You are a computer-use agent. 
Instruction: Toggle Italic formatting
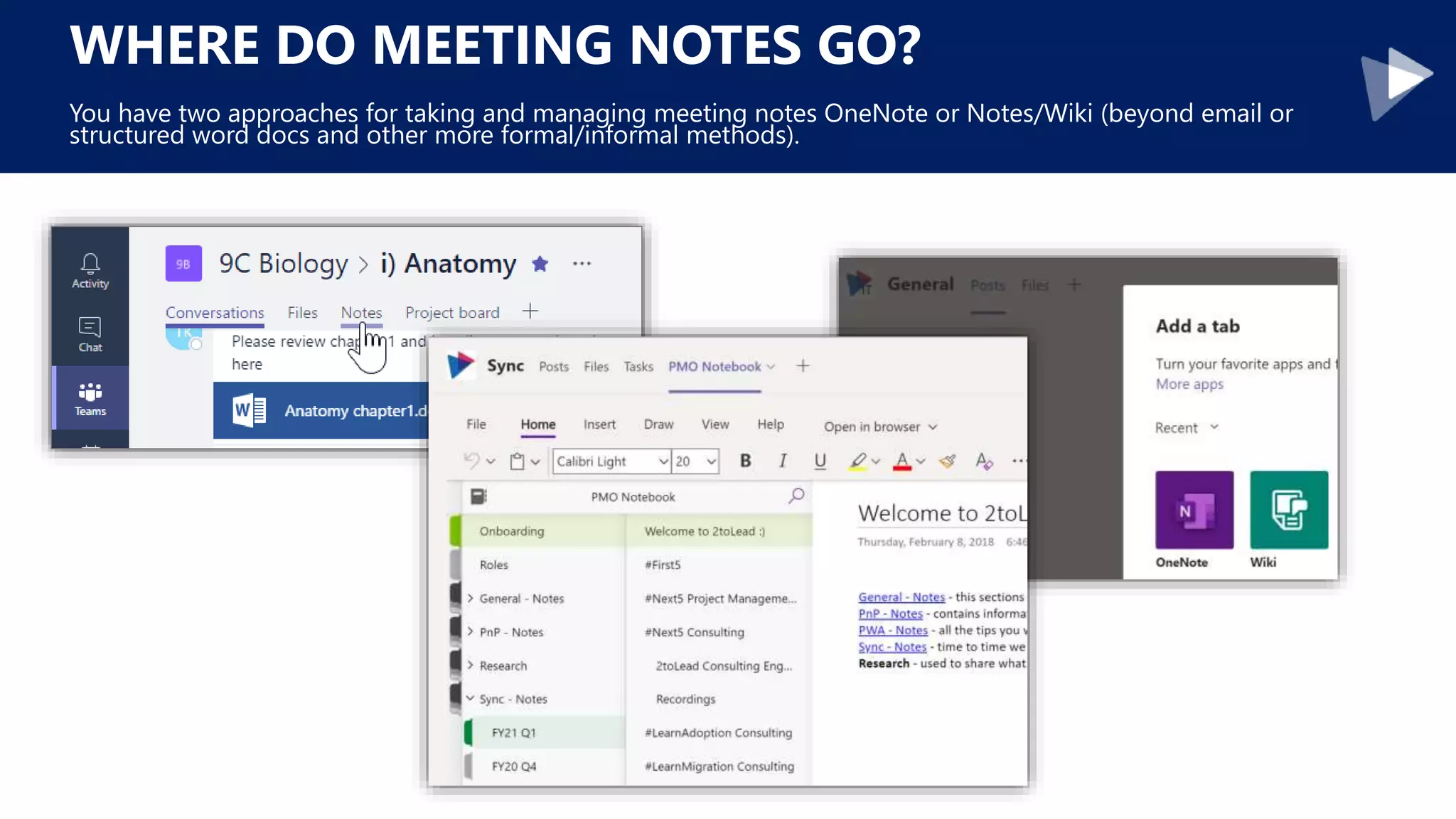783,461
